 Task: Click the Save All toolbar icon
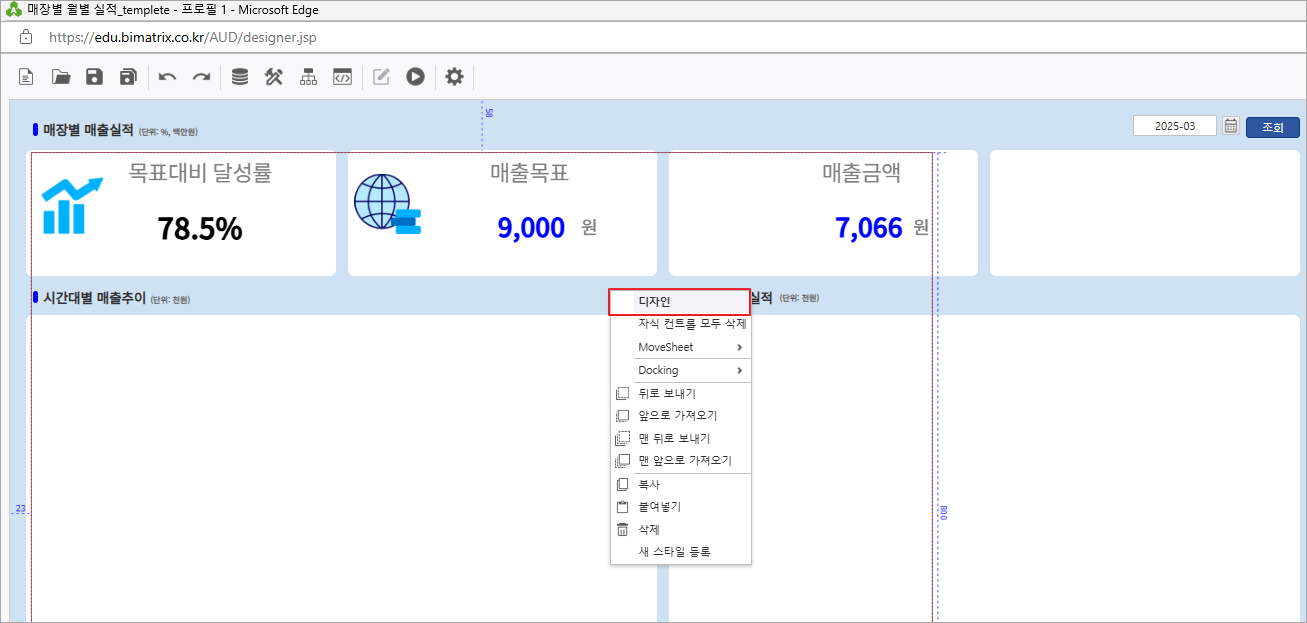click(128, 77)
